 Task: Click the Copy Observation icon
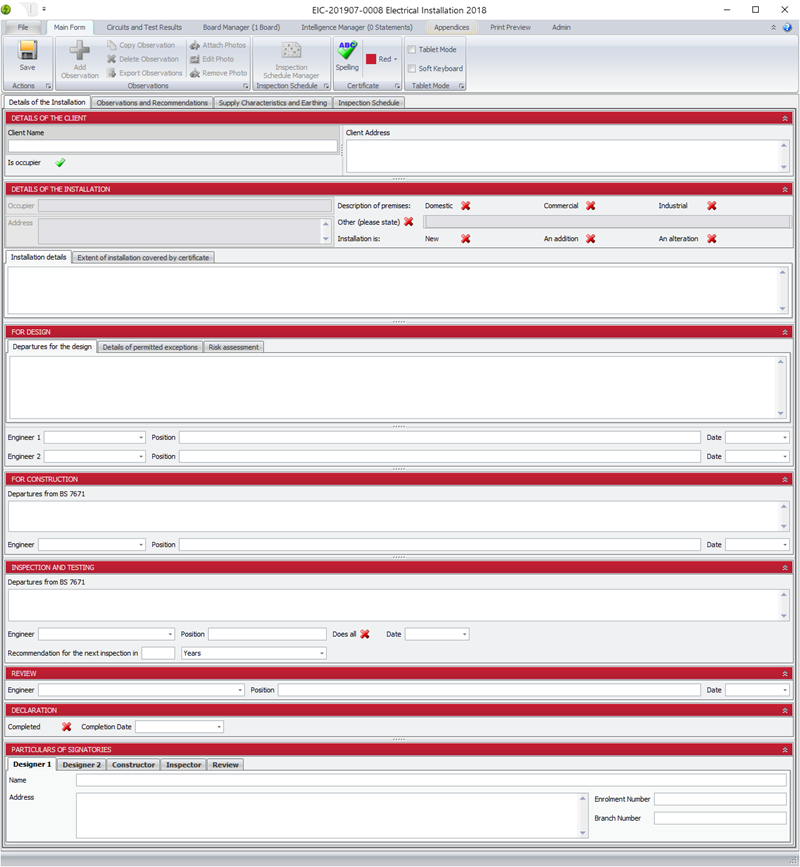(112, 45)
